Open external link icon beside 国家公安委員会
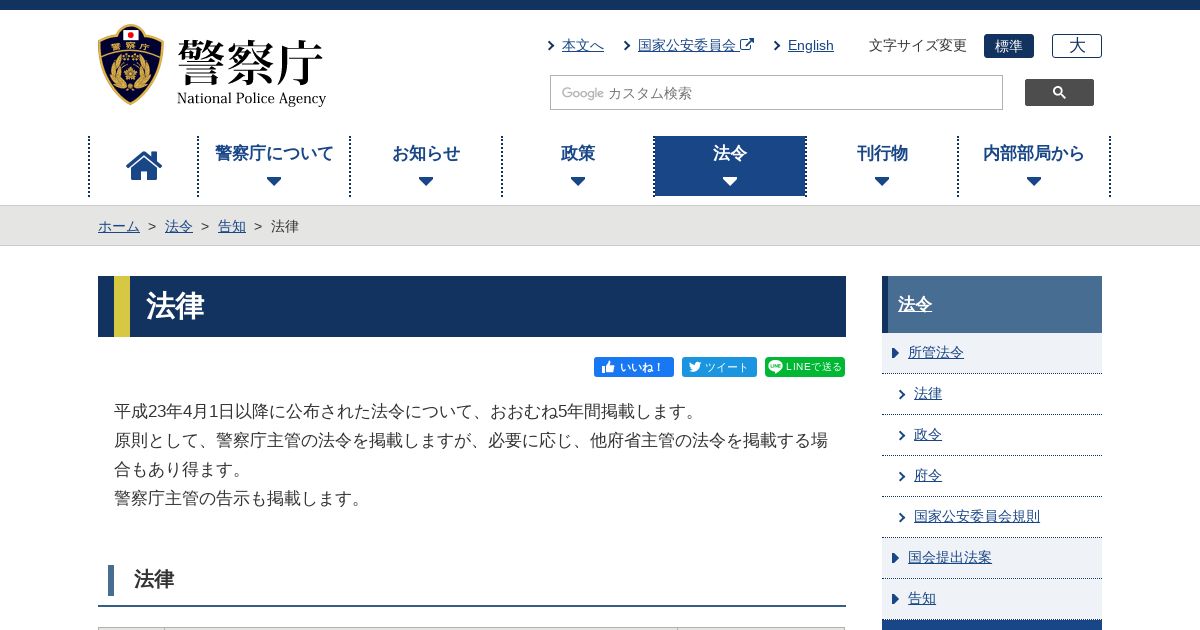 point(747,44)
